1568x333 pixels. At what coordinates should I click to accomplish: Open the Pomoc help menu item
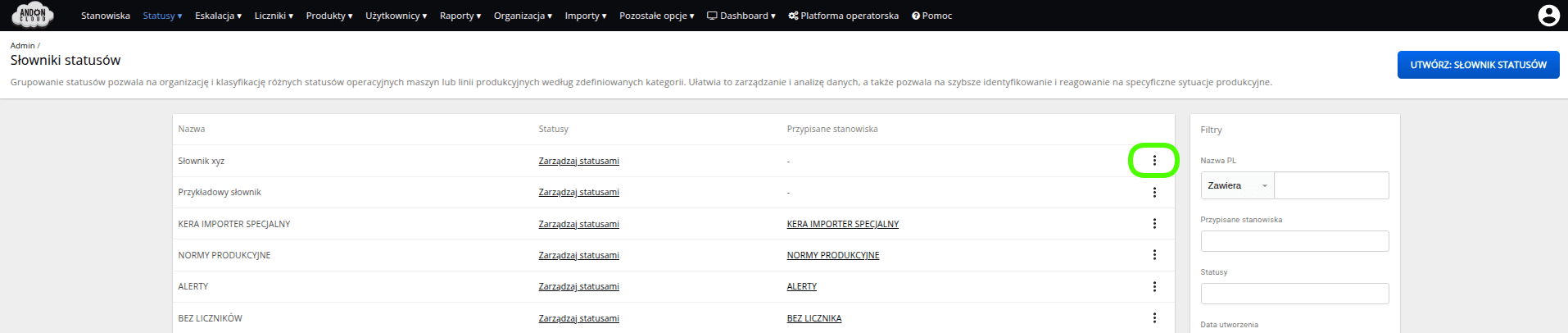(931, 16)
